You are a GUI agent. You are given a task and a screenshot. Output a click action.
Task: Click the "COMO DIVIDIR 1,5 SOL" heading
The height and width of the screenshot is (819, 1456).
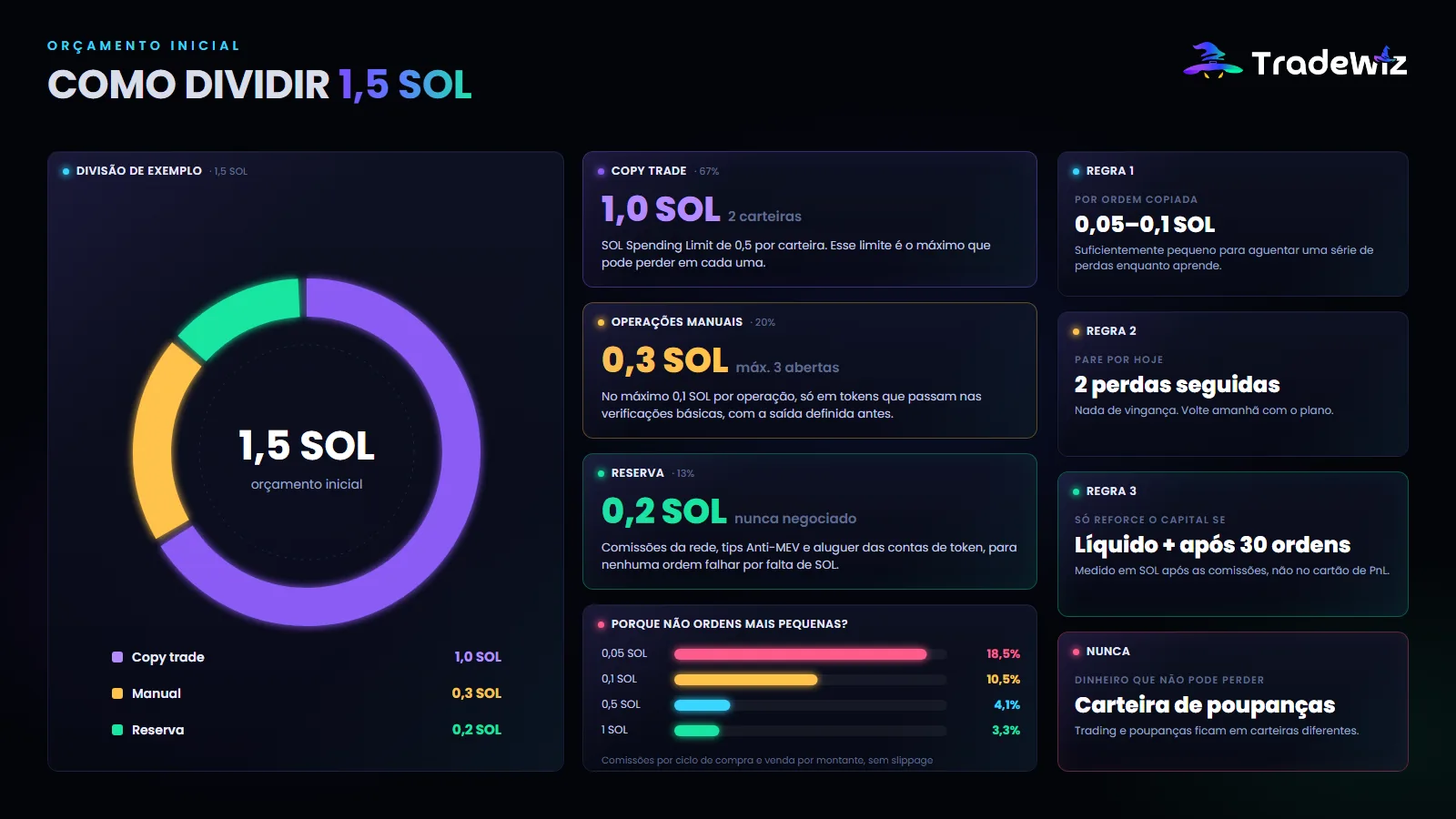pos(259,85)
